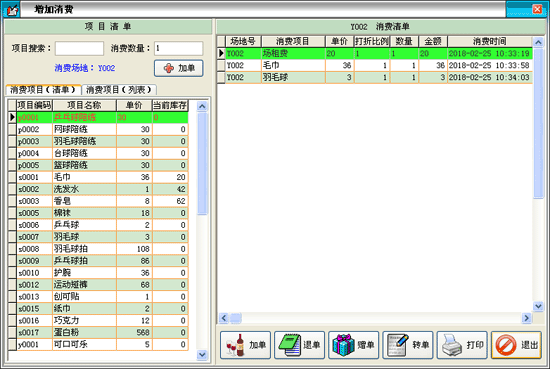Click the gift box 赠单 button
The width and height of the screenshot is (550, 369).
coord(354,345)
